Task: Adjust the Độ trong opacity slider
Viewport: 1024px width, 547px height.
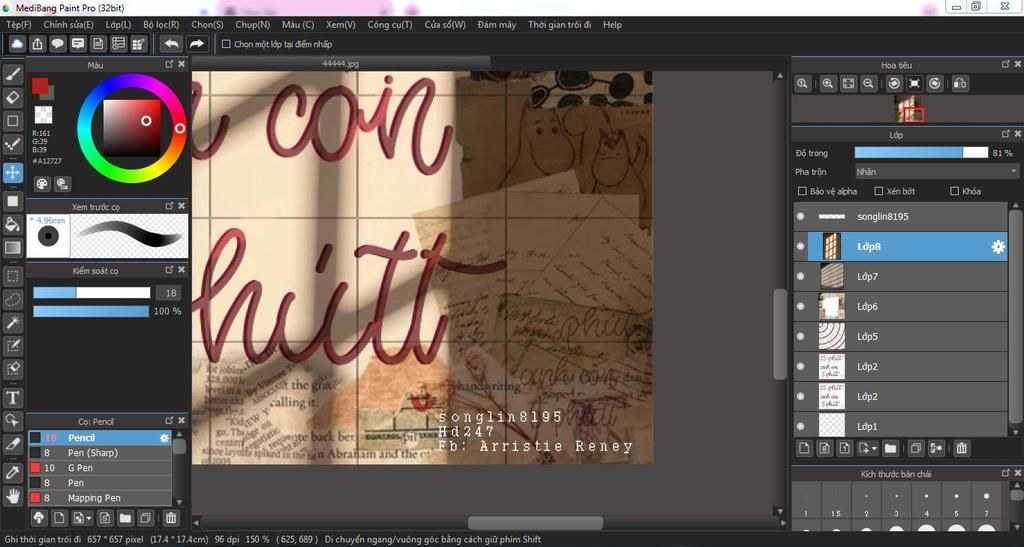Action: 921,153
